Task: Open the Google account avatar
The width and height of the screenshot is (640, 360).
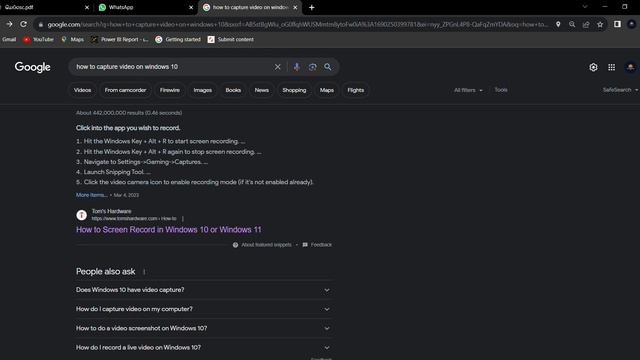Action: 631,67
